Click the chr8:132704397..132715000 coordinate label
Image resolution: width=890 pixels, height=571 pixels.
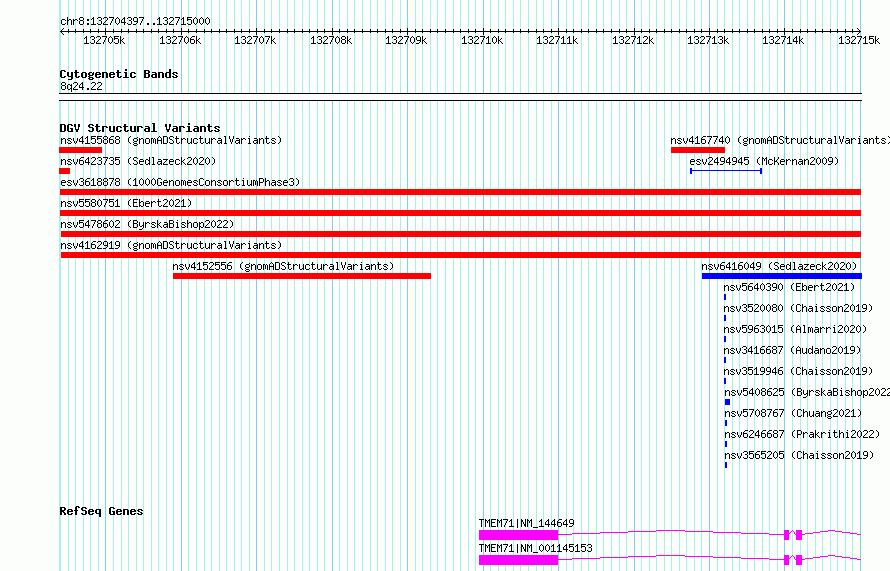click(135, 21)
